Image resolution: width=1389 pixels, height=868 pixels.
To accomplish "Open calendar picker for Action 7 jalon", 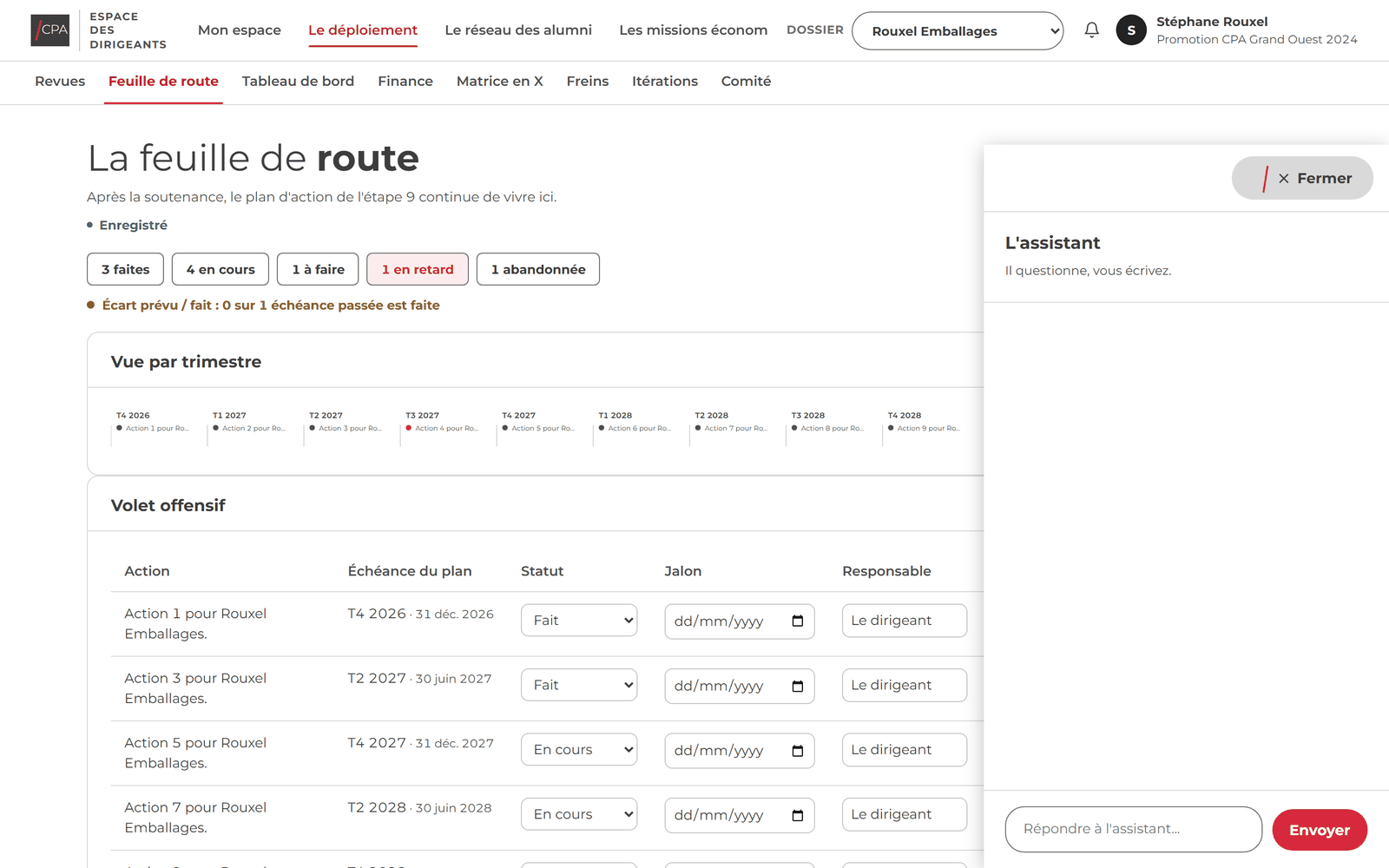I will [x=798, y=816].
